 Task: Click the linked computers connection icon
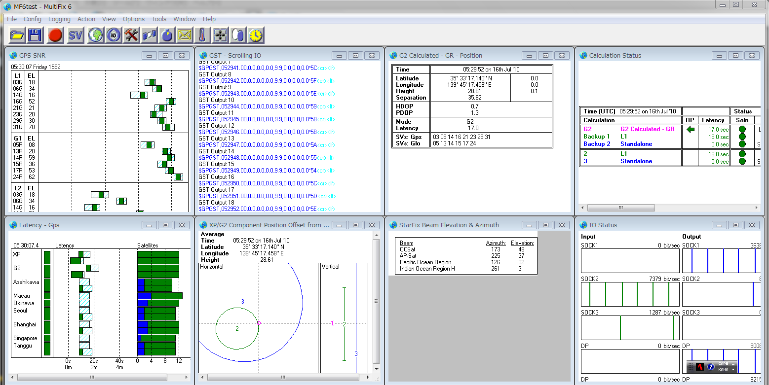[x=149, y=35]
